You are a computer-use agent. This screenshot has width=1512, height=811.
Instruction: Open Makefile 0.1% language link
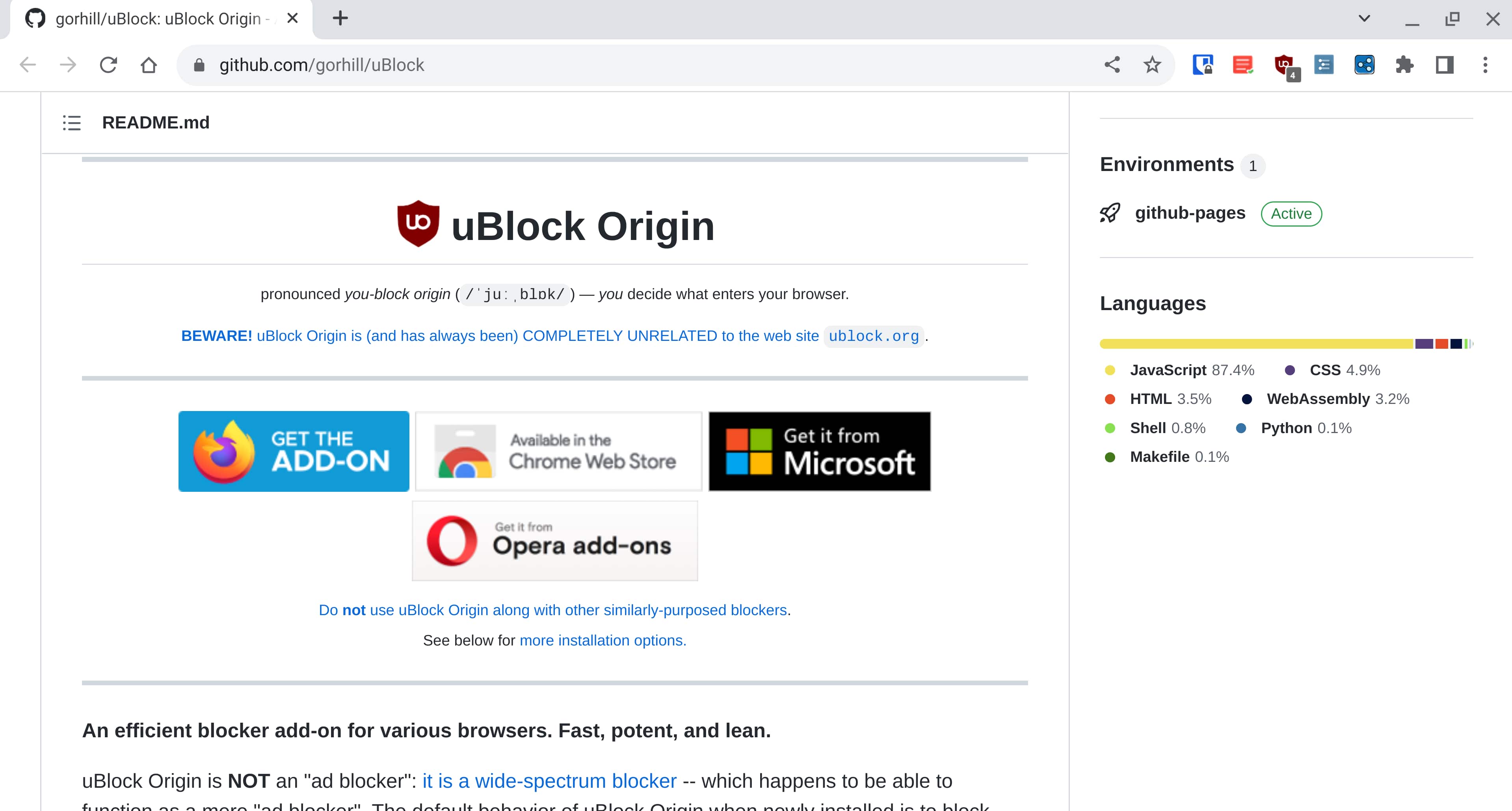pyautogui.click(x=1167, y=457)
